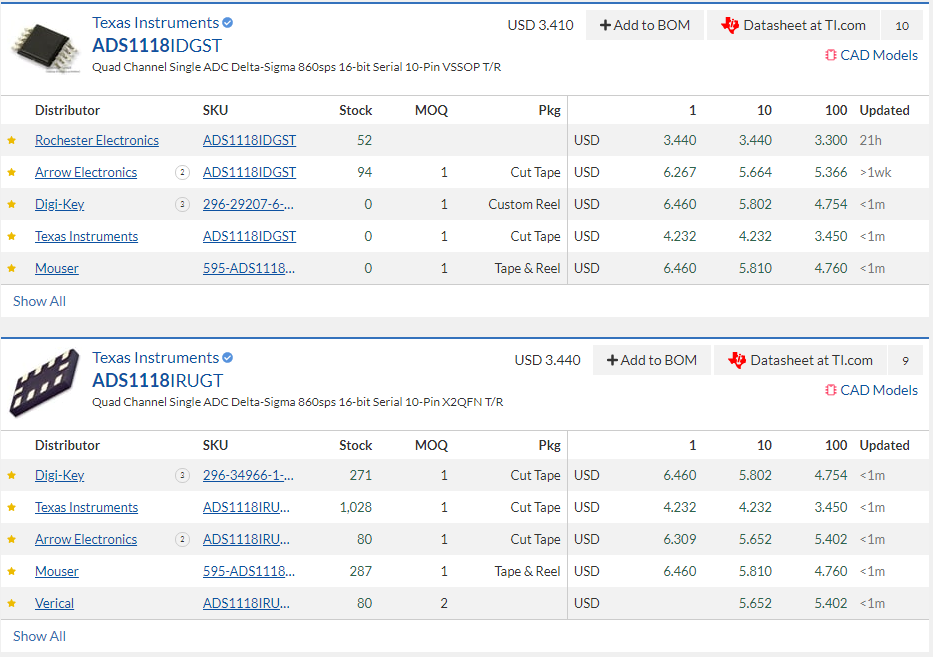Click the star beside Texas Instruments SKU ADS1118IDGST

11,237
